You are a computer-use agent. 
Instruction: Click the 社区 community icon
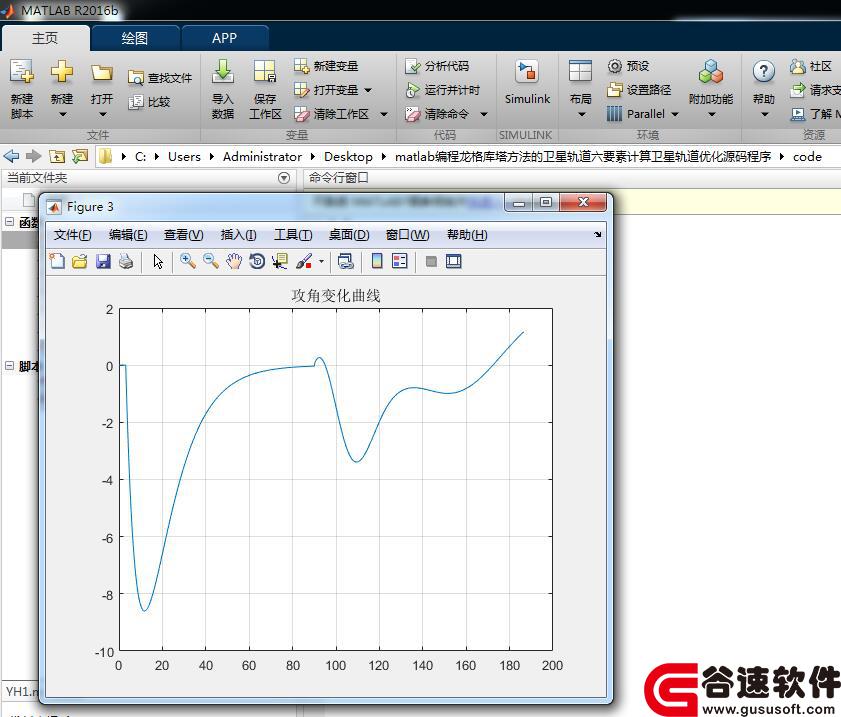pyautogui.click(x=798, y=66)
